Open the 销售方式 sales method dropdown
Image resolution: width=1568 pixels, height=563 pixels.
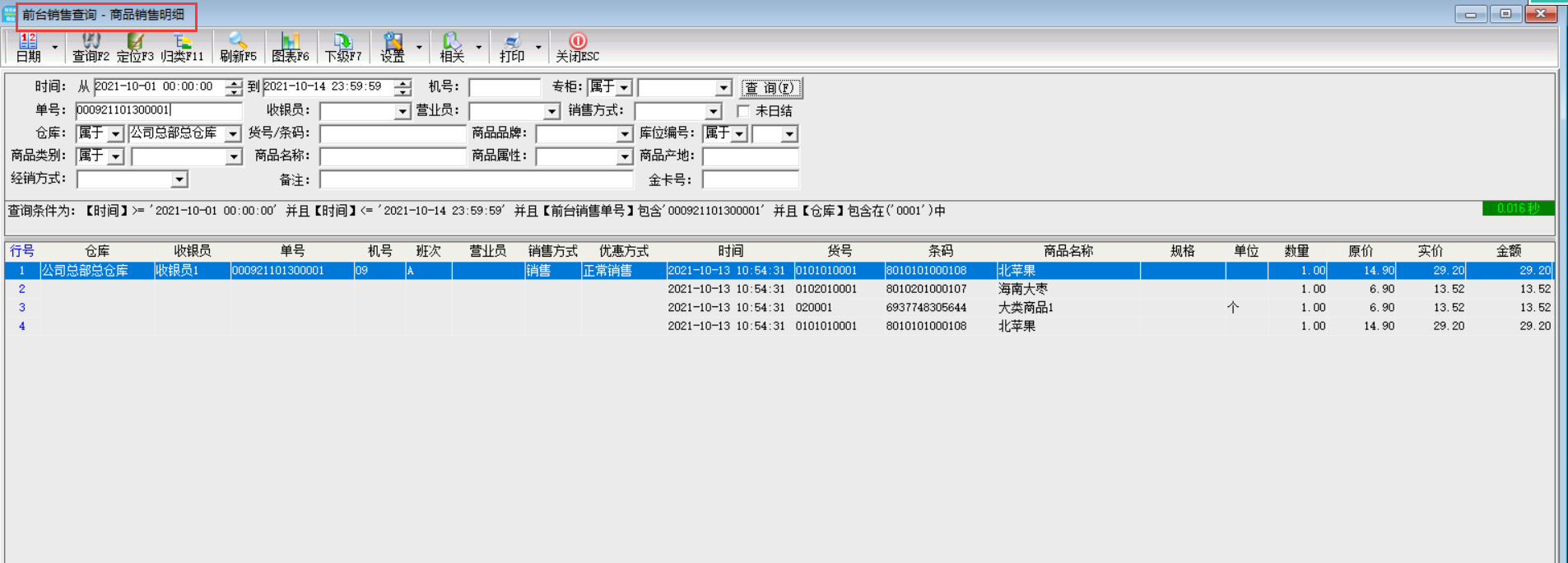713,111
